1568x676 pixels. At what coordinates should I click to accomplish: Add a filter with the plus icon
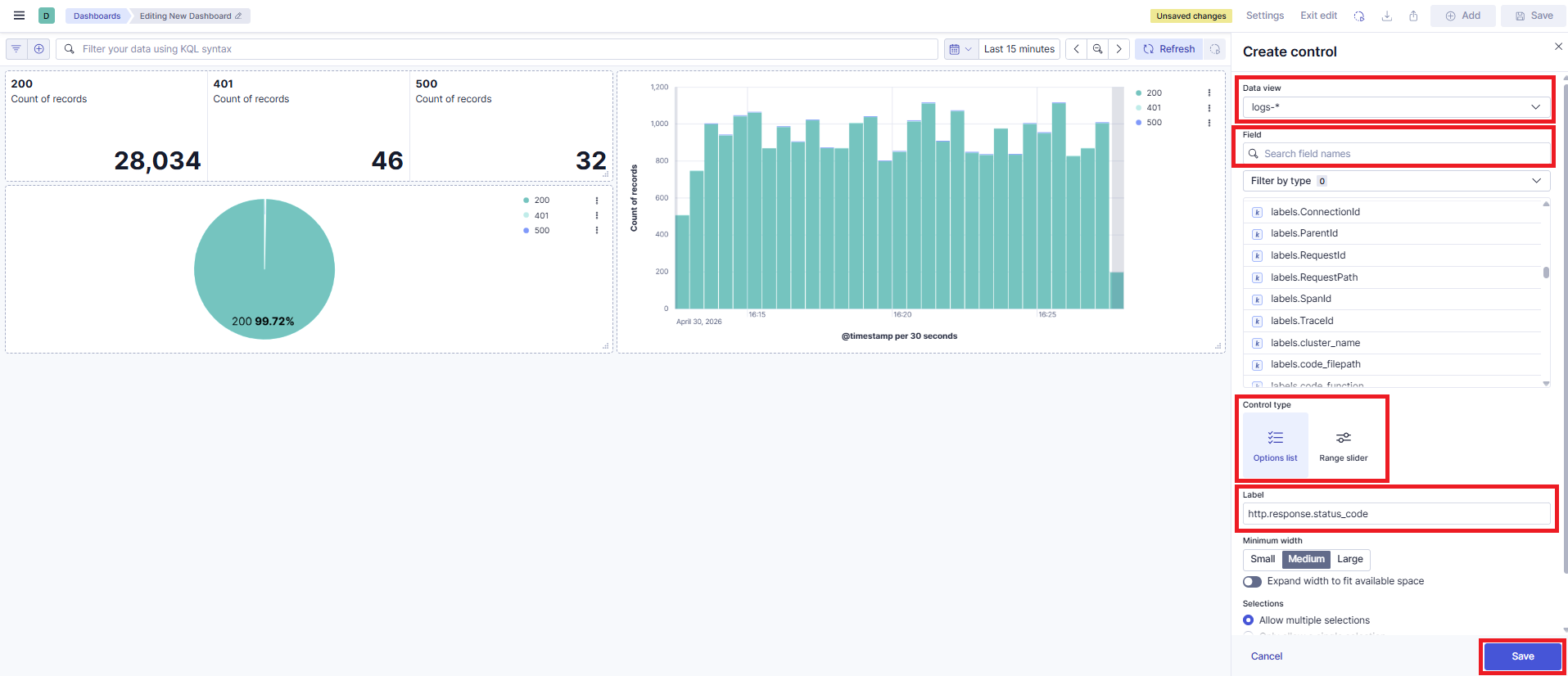38,49
